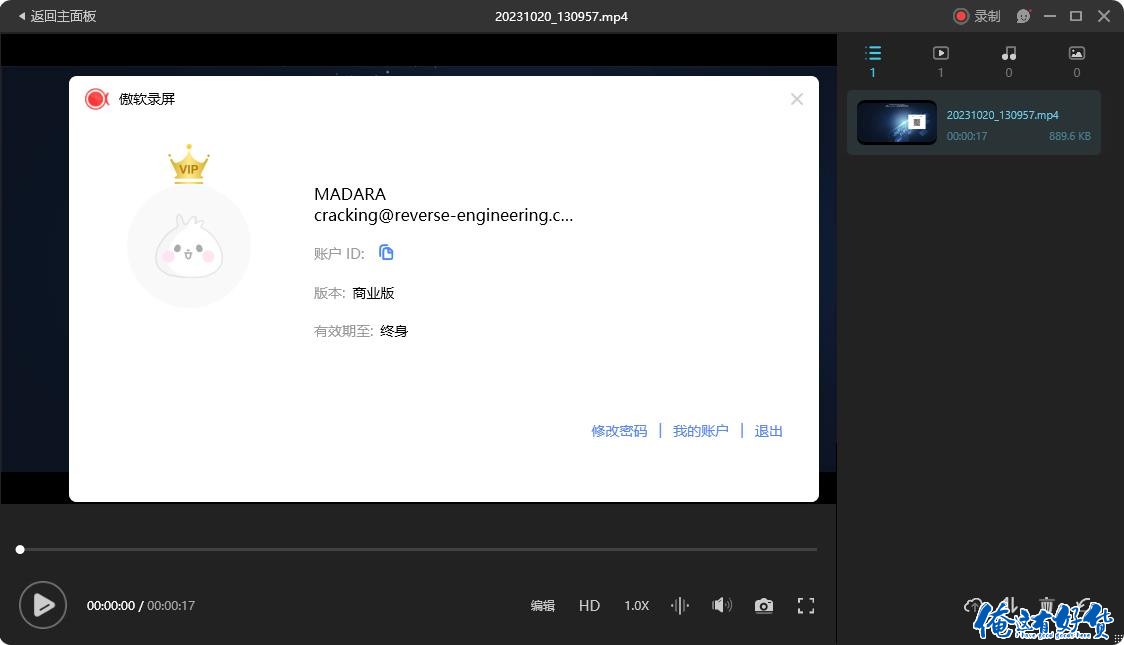Take a snapshot with camera icon
This screenshot has width=1124, height=645.
coord(764,606)
